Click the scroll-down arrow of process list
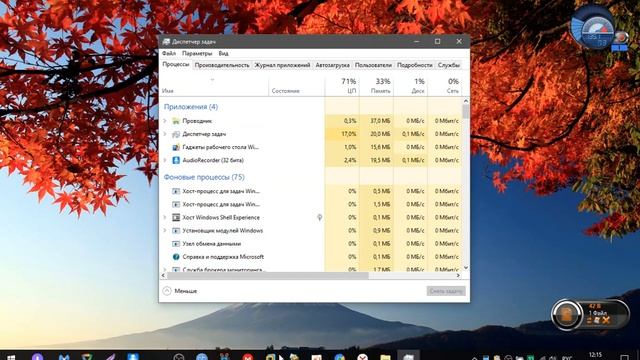 (466, 268)
